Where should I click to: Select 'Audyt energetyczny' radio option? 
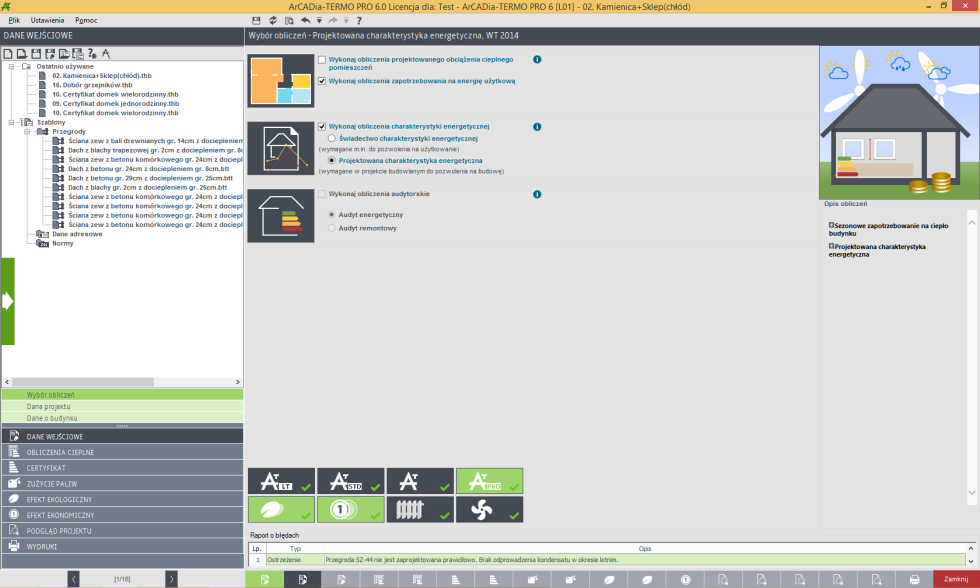[x=332, y=214]
